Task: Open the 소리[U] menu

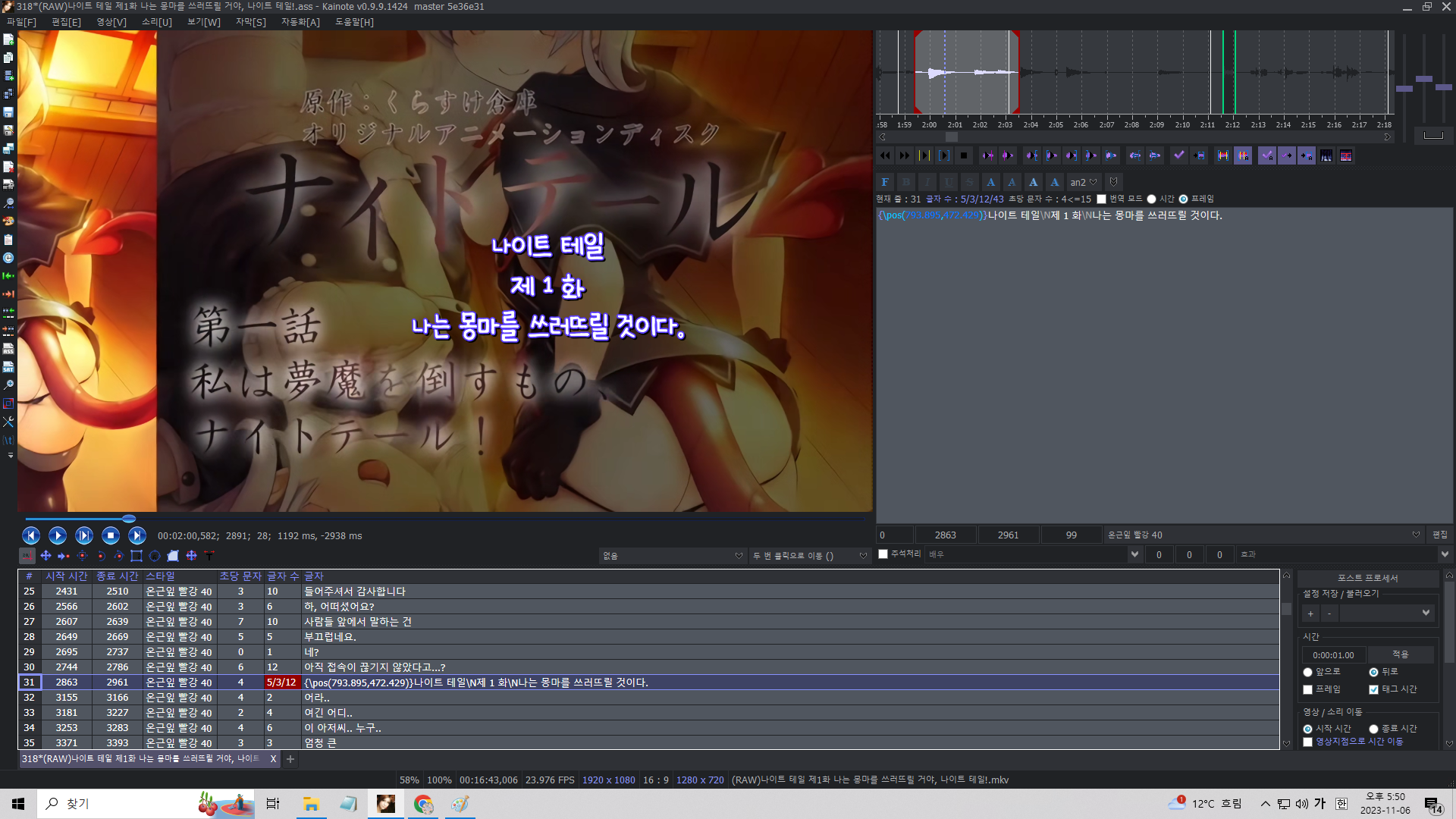Action: pos(157,22)
